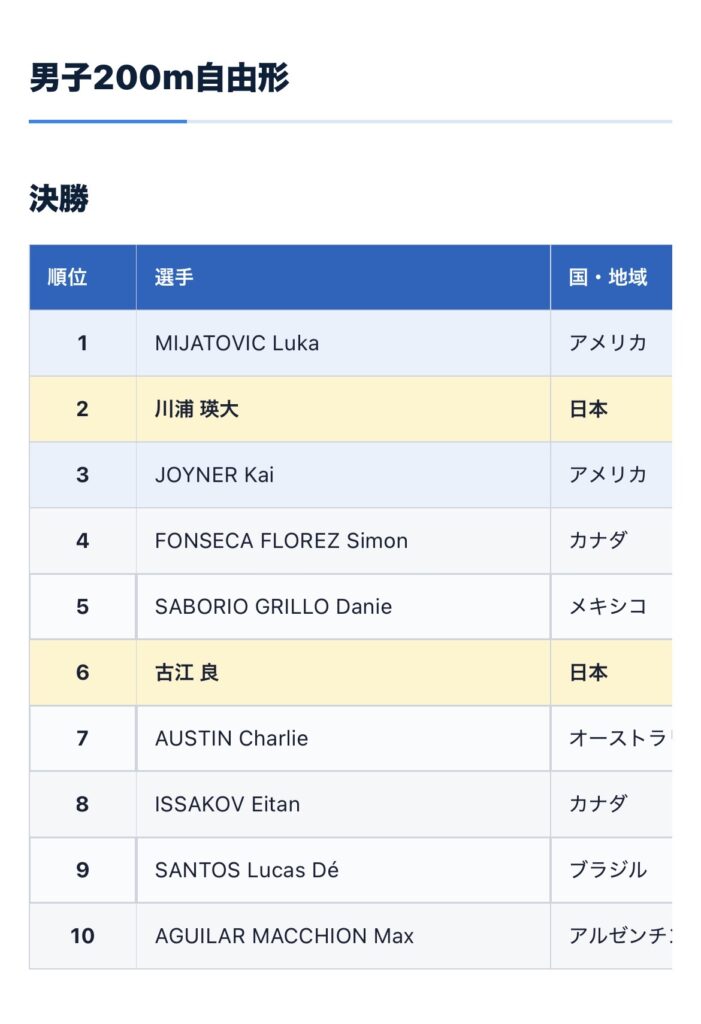Screen dimensions: 701x1024
Task: Select the 国・地域 column header
Action: point(611,277)
